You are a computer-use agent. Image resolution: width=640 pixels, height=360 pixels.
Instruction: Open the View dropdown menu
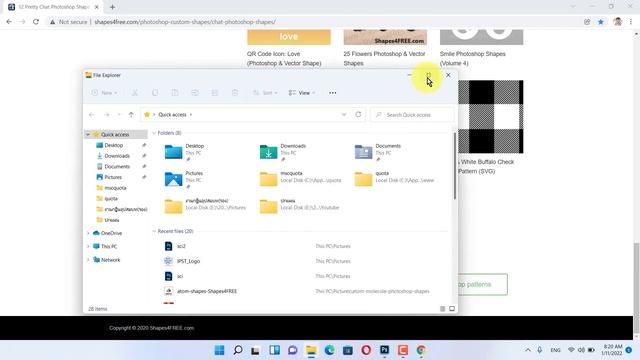pyautogui.click(x=302, y=93)
